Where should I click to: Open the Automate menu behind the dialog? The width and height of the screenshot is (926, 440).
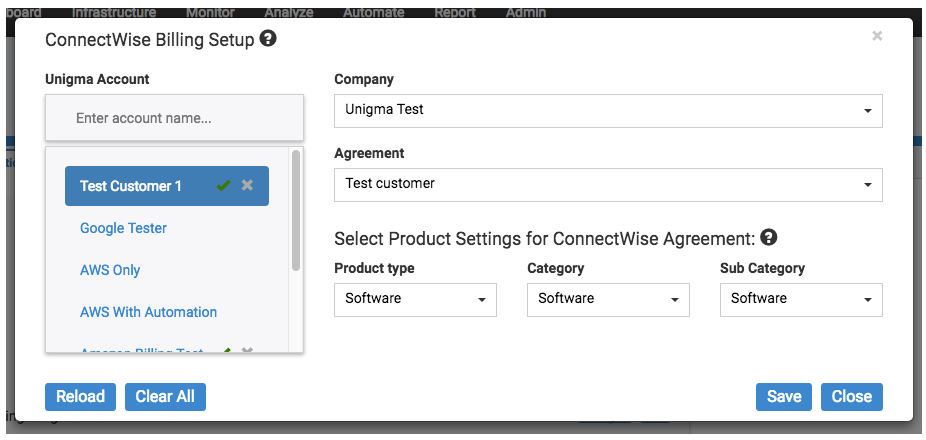coord(373,12)
